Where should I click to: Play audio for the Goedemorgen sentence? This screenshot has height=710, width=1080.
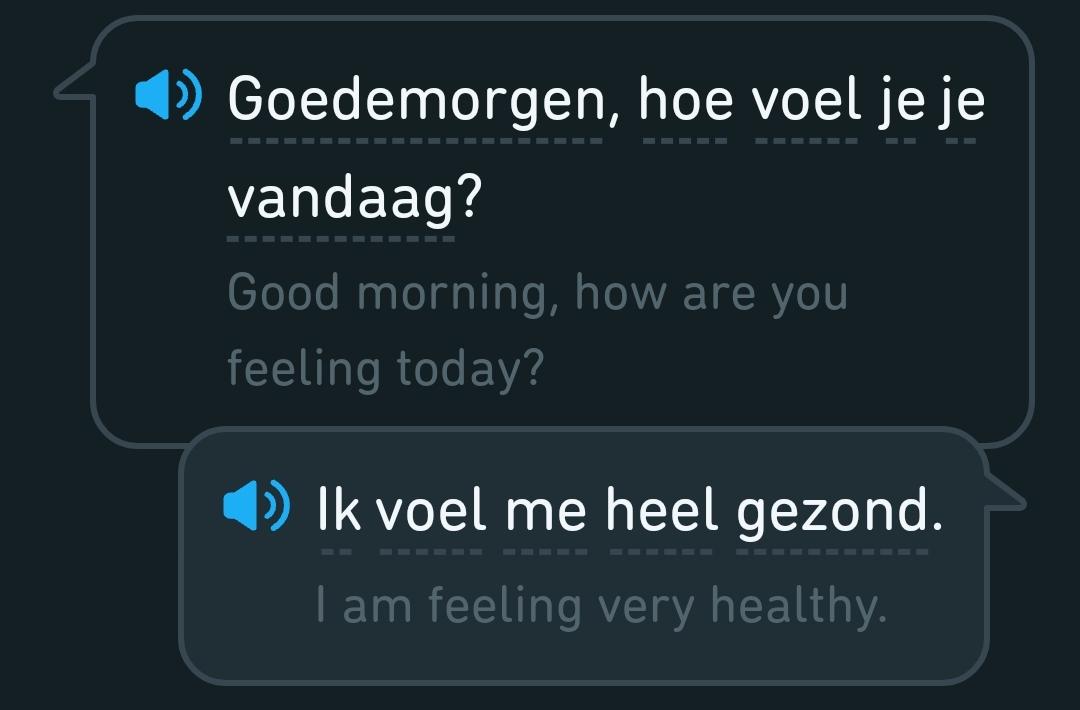(169, 94)
